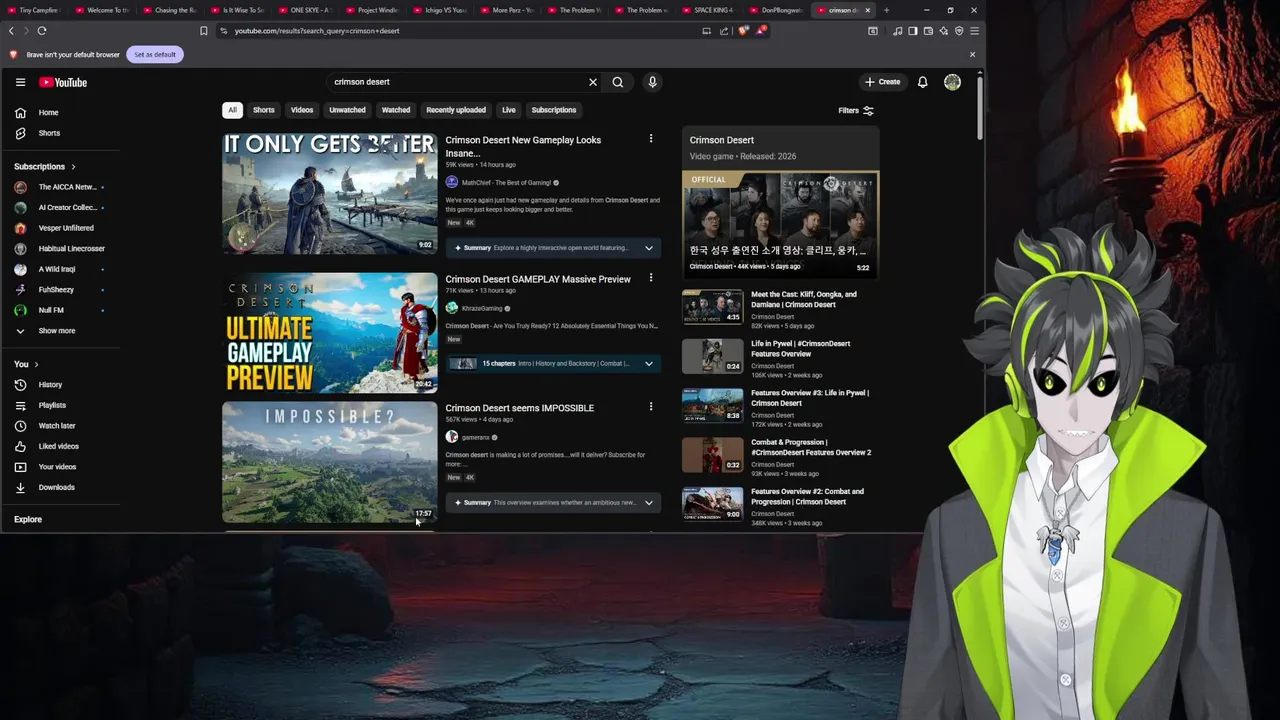Click the YouTube logo
Image resolution: width=1280 pixels, height=720 pixels.
[x=63, y=82]
